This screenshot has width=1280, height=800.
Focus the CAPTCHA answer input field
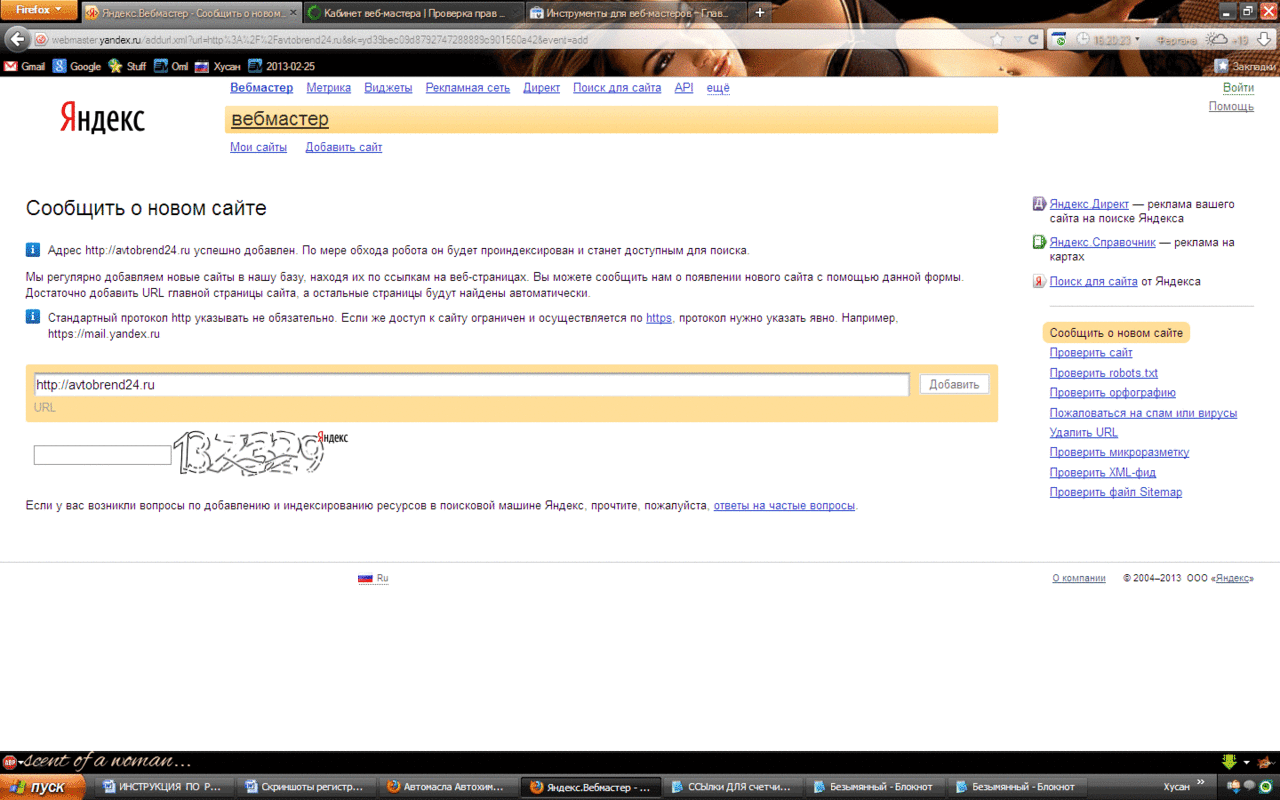[103, 455]
